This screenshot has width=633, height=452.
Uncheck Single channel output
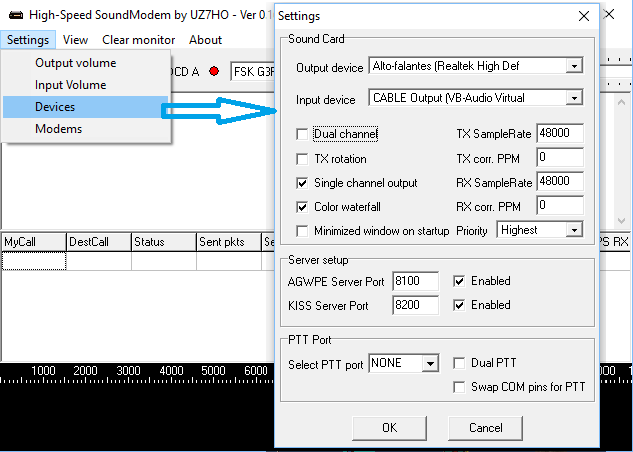[302, 183]
